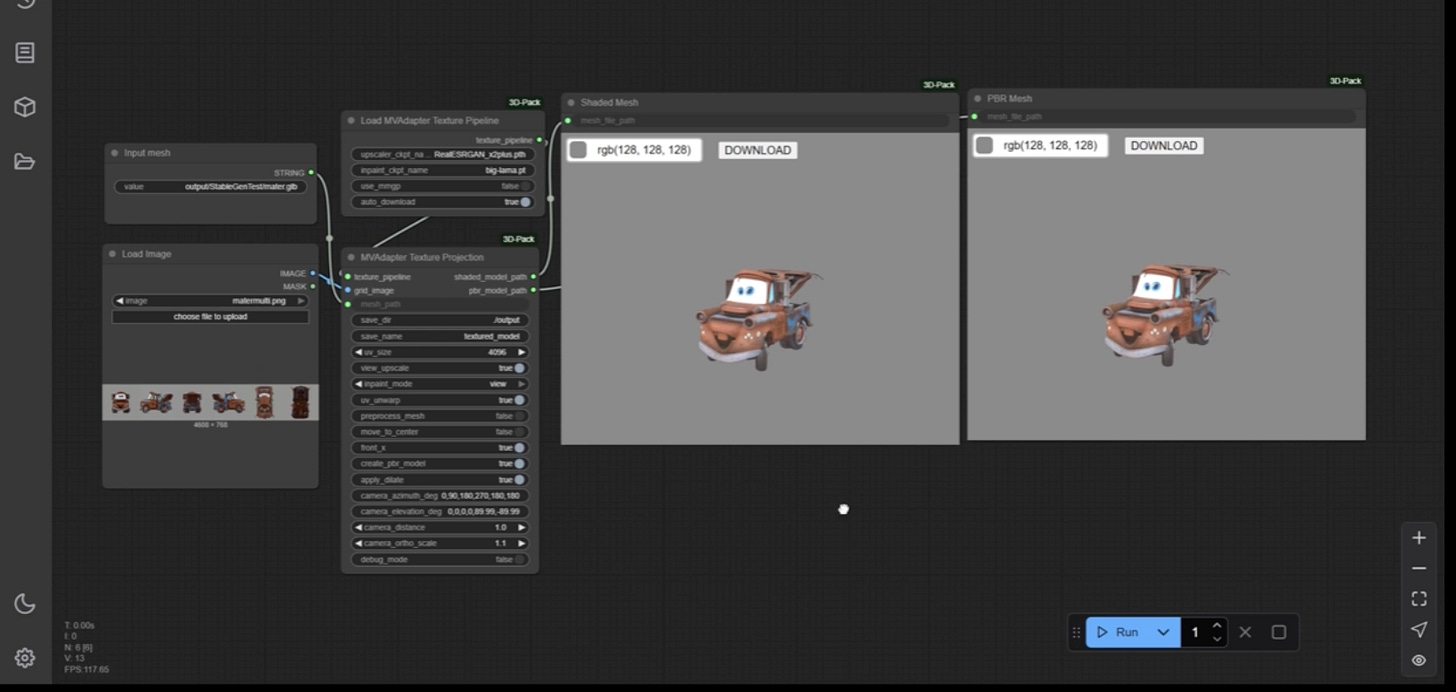Collapse MVAdapter Texture Projection node dot
The image size is (1456, 692).
351,257
